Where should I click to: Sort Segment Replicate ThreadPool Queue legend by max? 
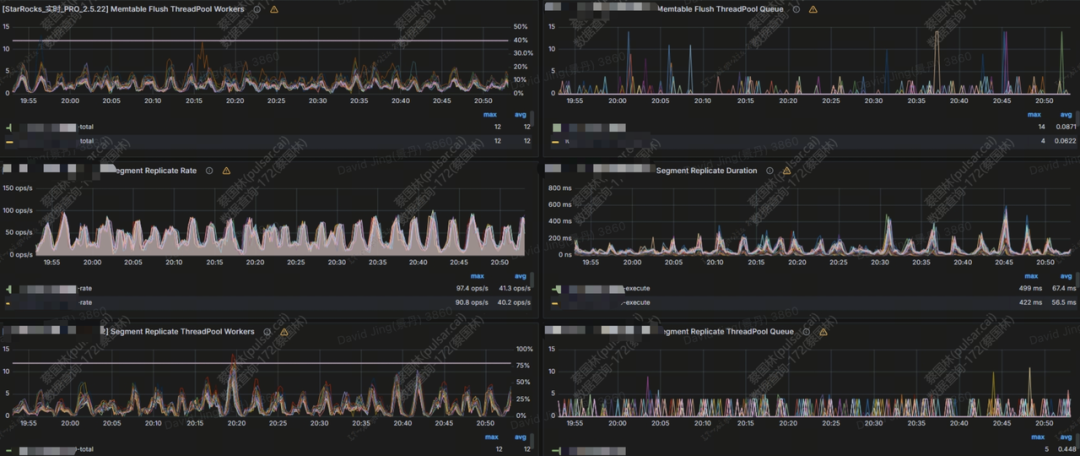coord(1035,437)
